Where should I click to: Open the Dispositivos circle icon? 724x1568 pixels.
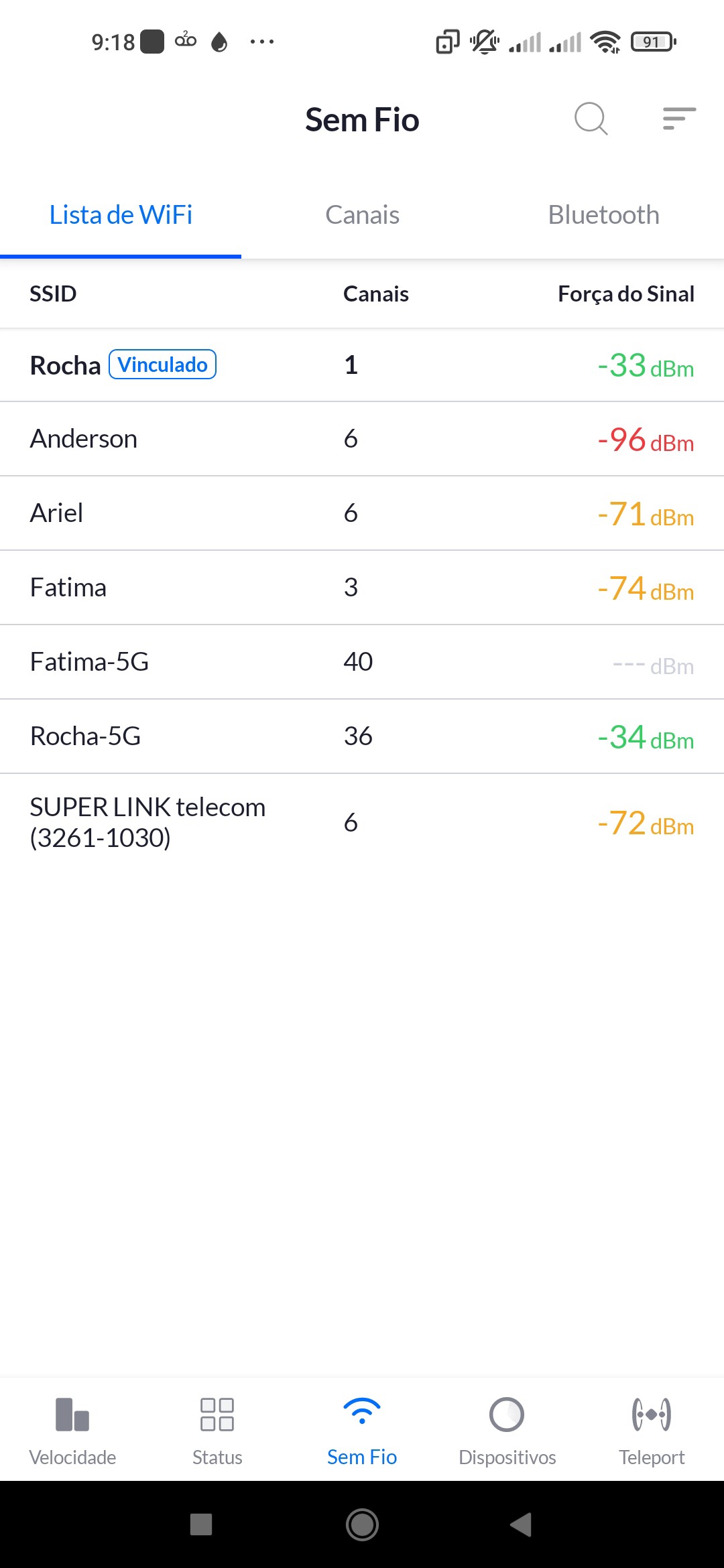[507, 1414]
